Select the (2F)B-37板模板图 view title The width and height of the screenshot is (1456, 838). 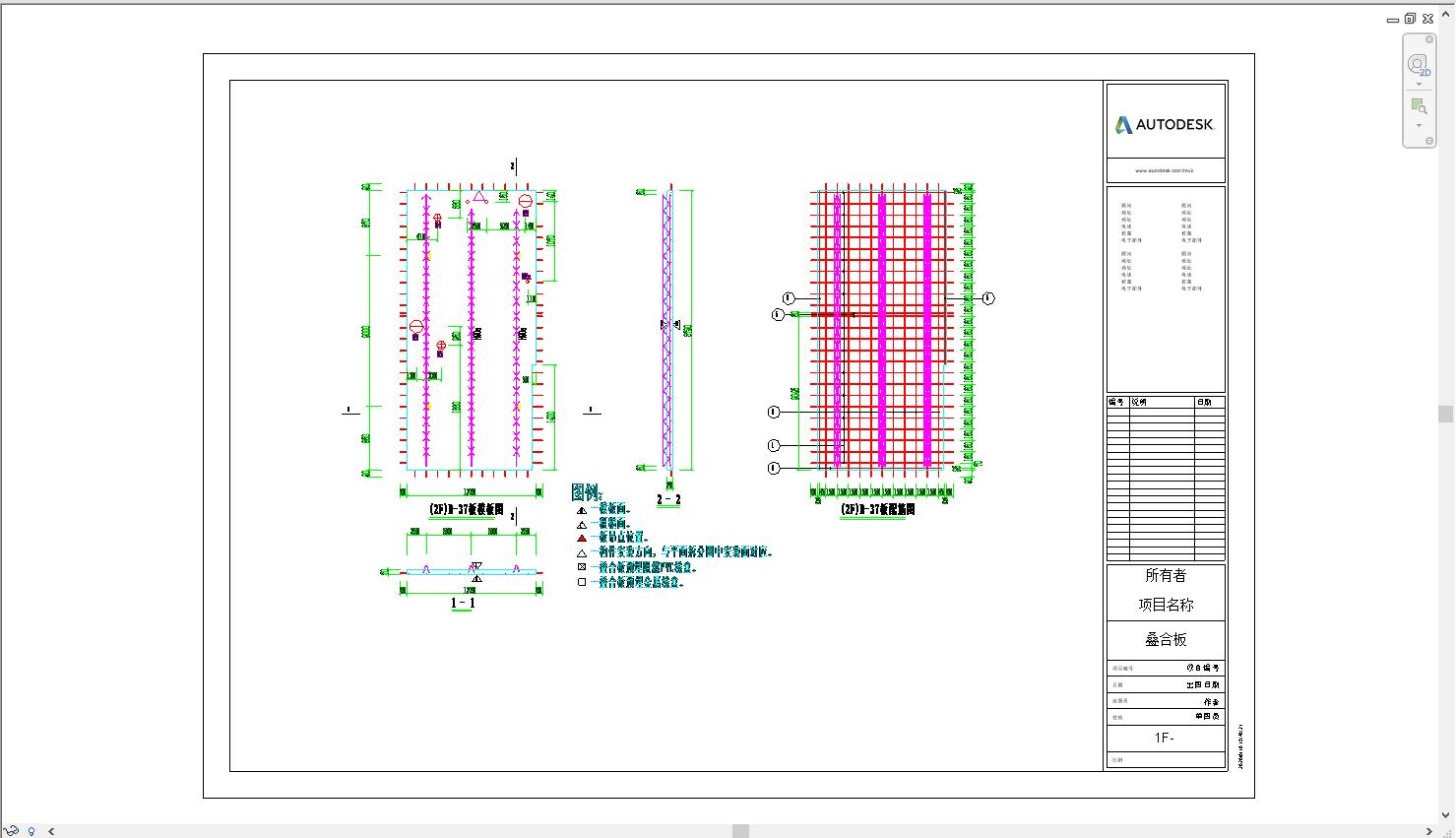coord(467,510)
